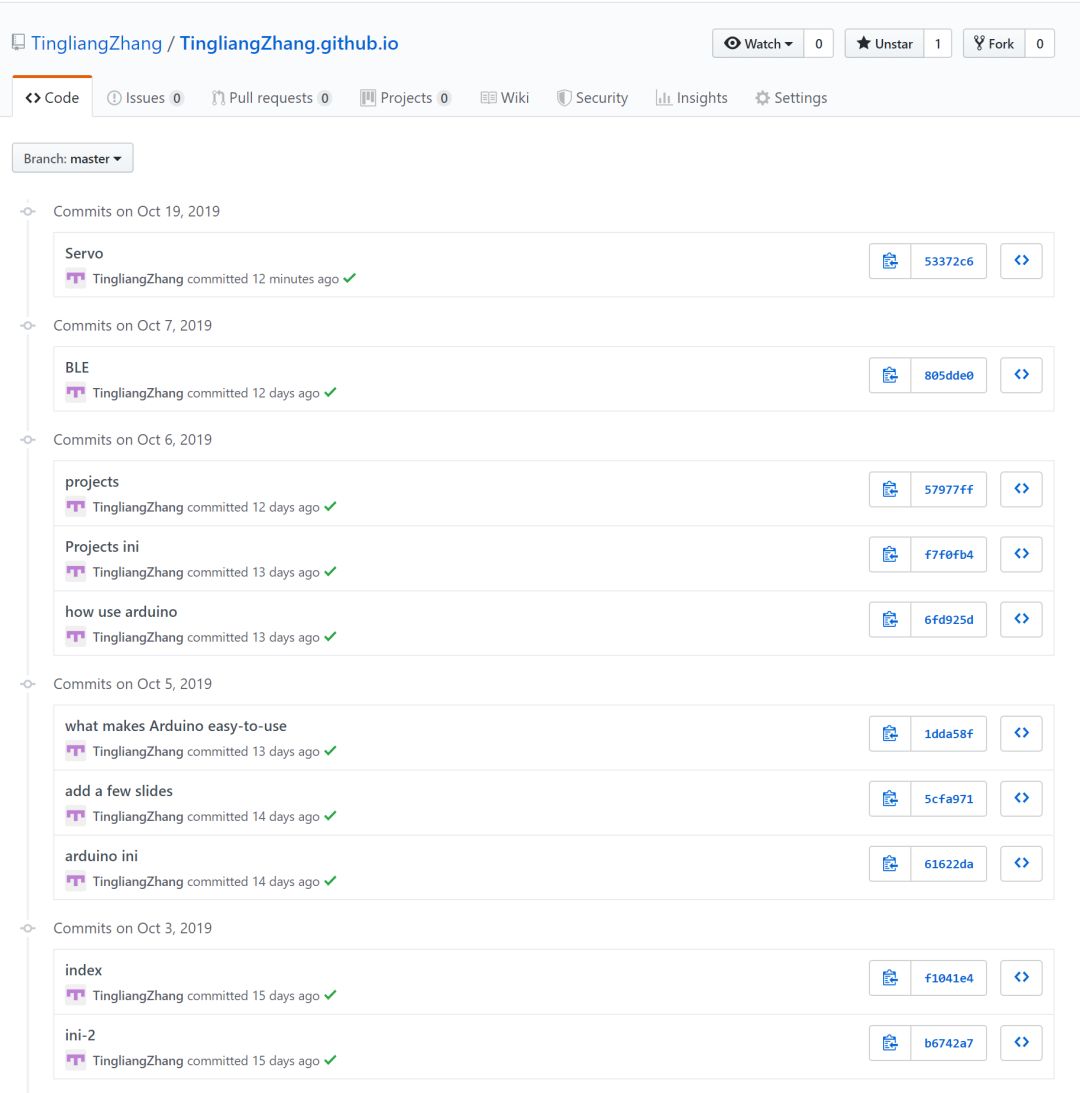1080x1093 pixels.
Task: Open commit hash 805dde0
Action: [948, 375]
